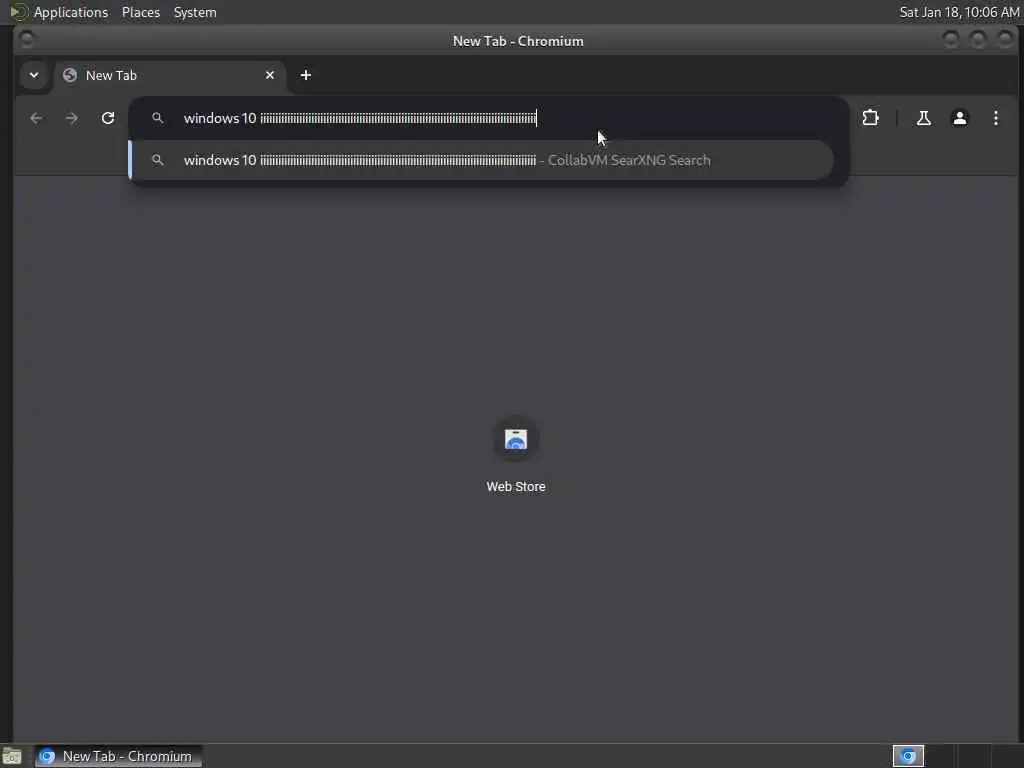Reload the current page
1024x768 pixels.
point(108,118)
